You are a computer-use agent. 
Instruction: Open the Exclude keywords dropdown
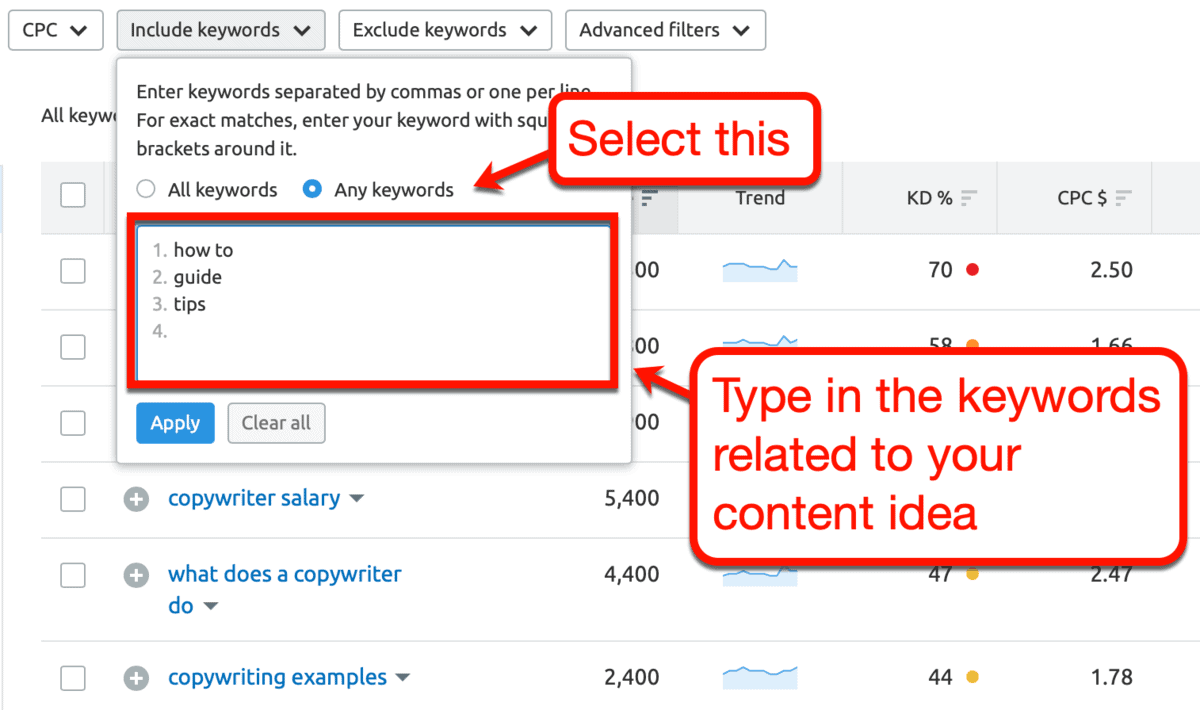(x=445, y=30)
